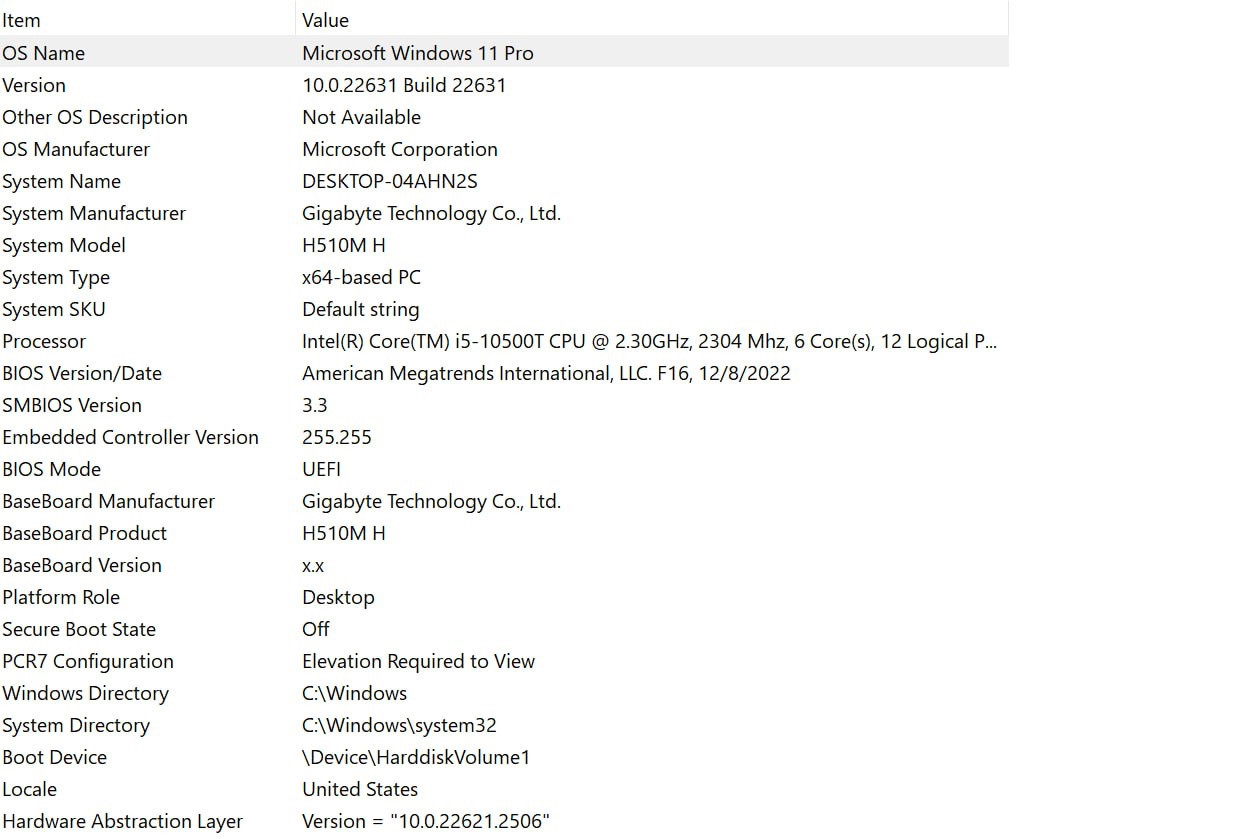Select the Secure Boot State row
This screenshot has height=839, width=1244.
click(x=79, y=629)
